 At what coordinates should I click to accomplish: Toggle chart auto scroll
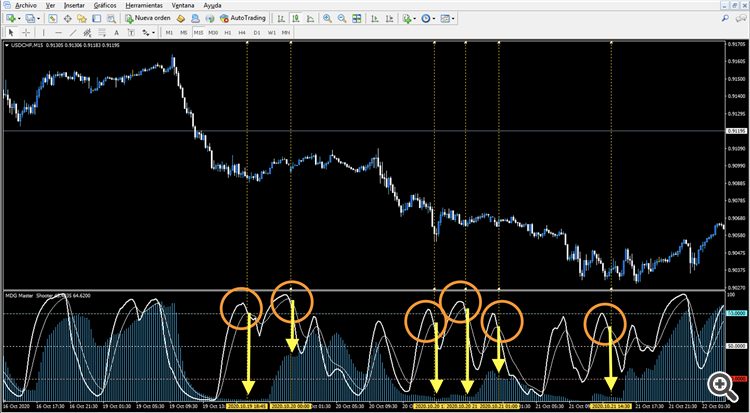coord(375,18)
